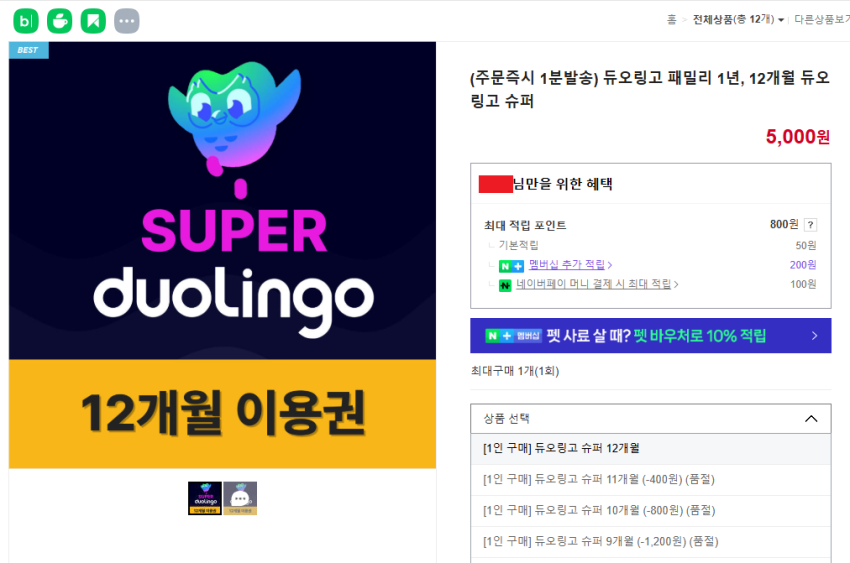The height and width of the screenshot is (563, 850).
Task: Go to 홈 in the breadcrumb
Action: point(671,20)
